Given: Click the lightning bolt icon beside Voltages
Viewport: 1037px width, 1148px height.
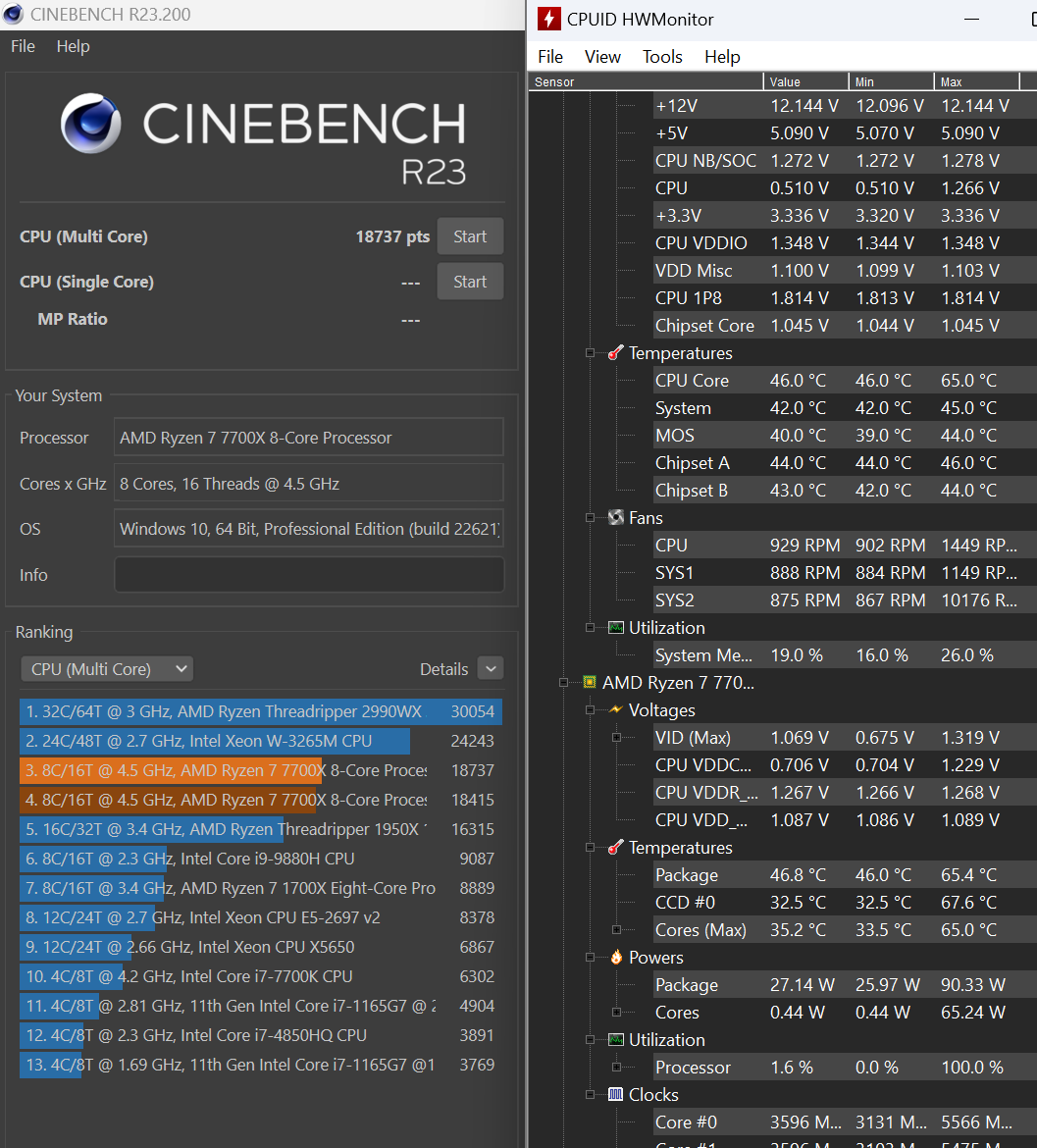Looking at the screenshot, I should (x=616, y=710).
